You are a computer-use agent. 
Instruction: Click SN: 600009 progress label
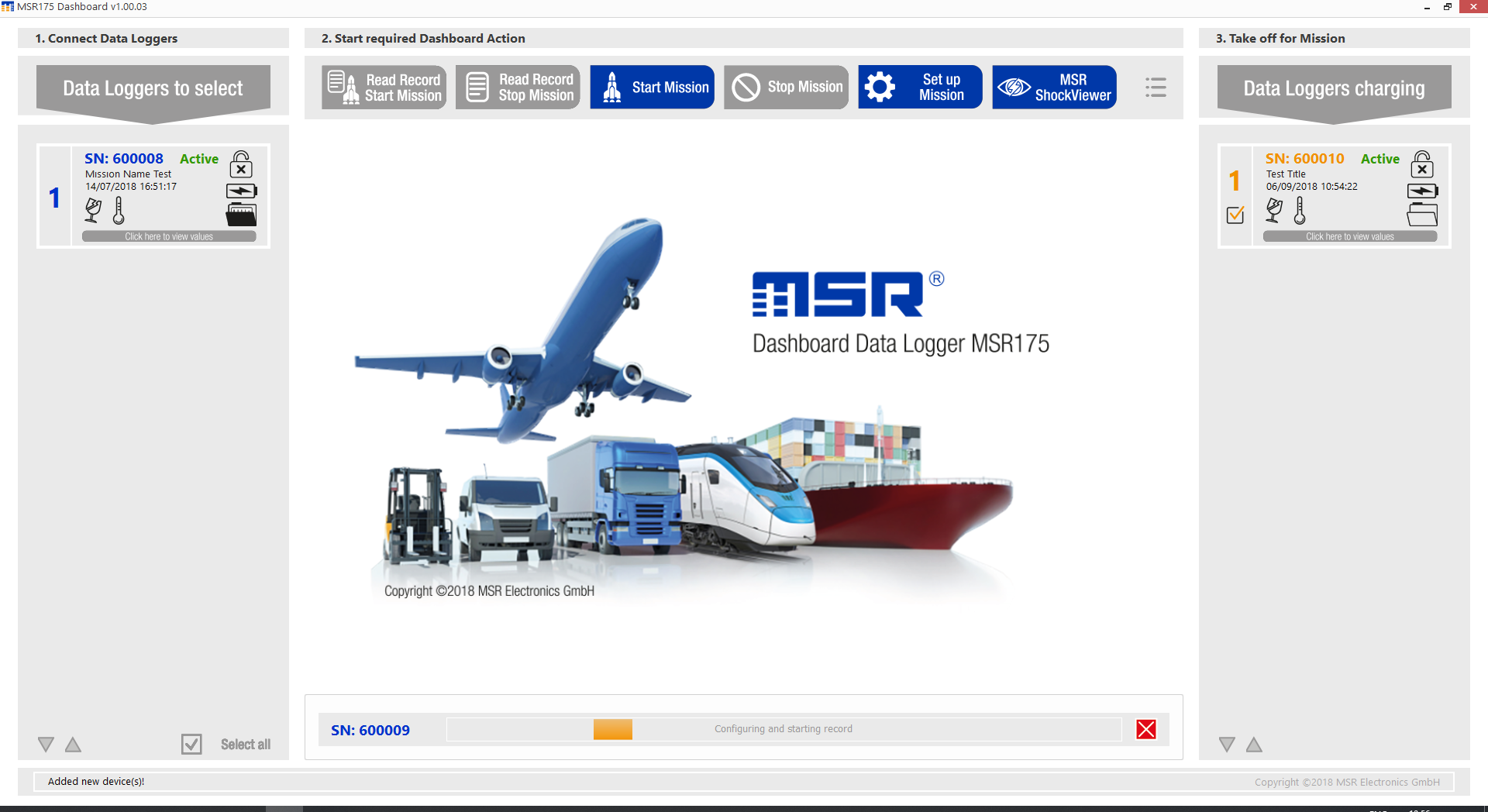pyautogui.click(x=370, y=730)
